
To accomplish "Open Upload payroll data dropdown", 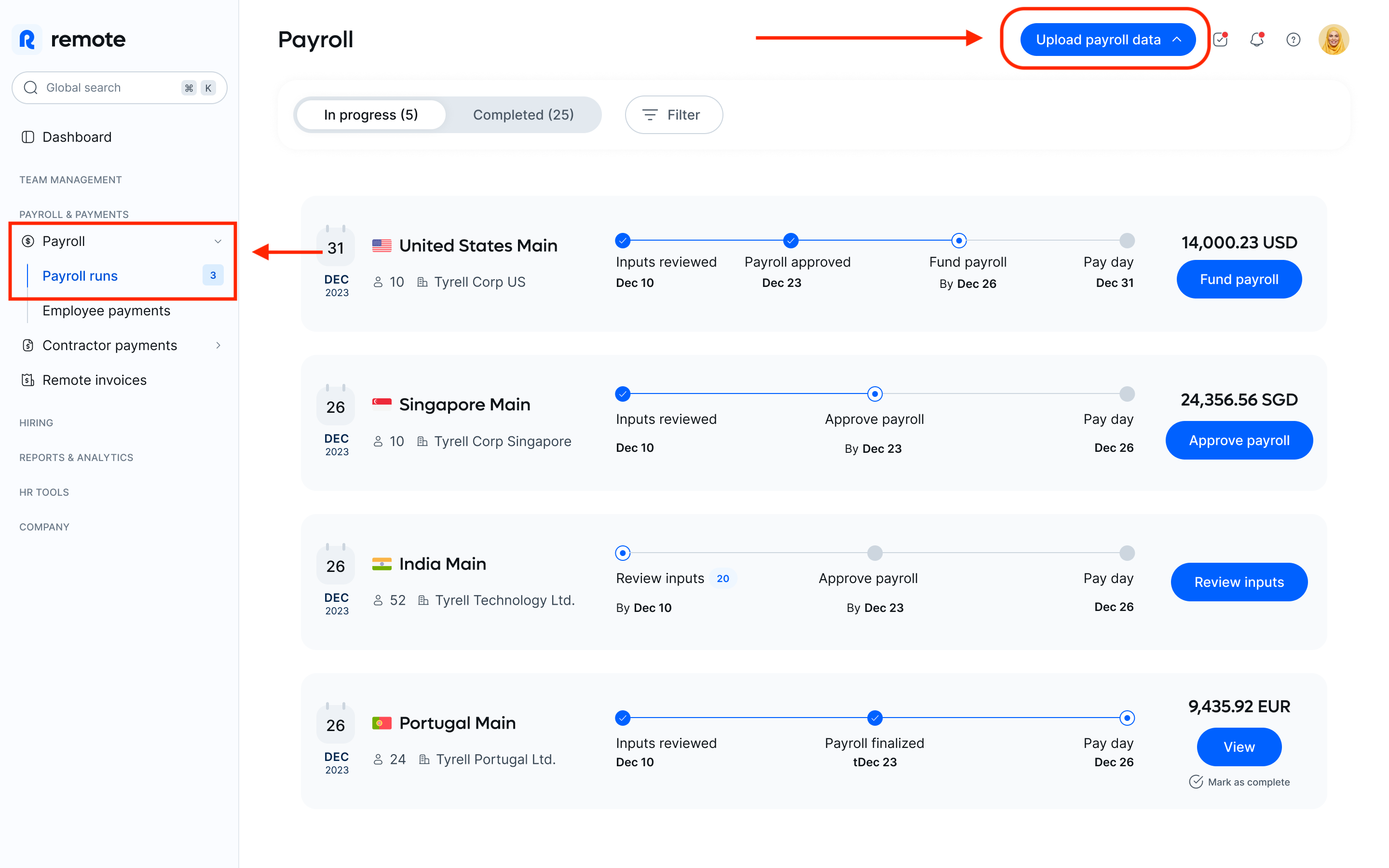I will coord(1107,40).
